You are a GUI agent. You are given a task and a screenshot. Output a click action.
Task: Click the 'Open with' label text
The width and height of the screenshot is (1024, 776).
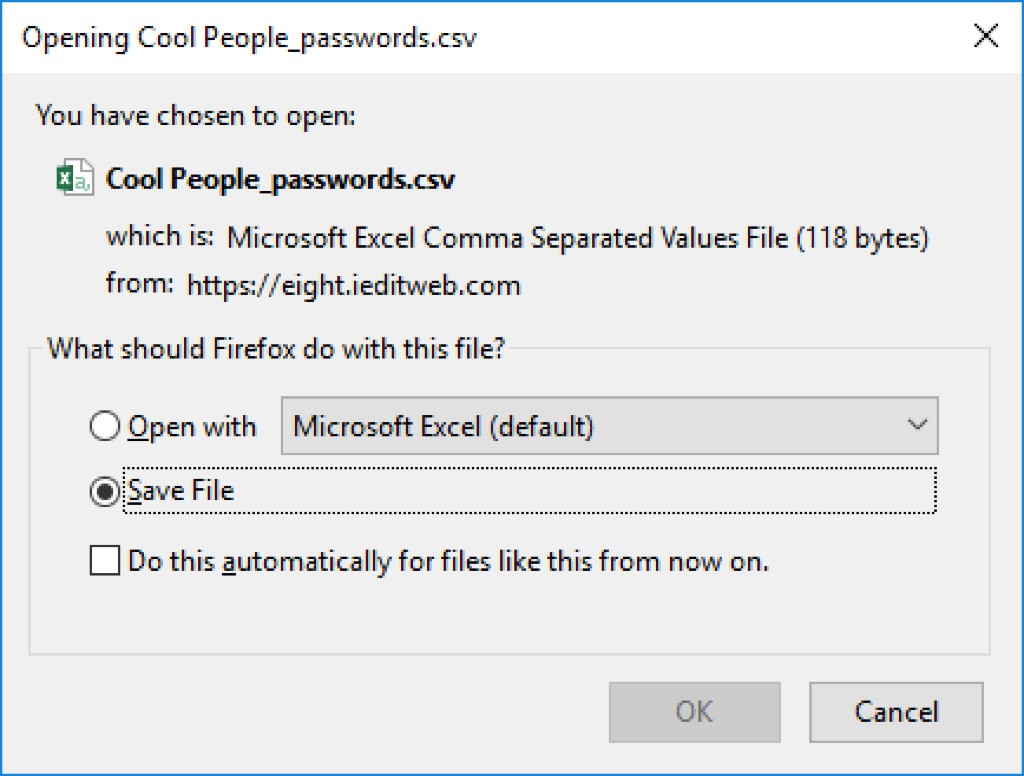pyautogui.click(x=192, y=427)
